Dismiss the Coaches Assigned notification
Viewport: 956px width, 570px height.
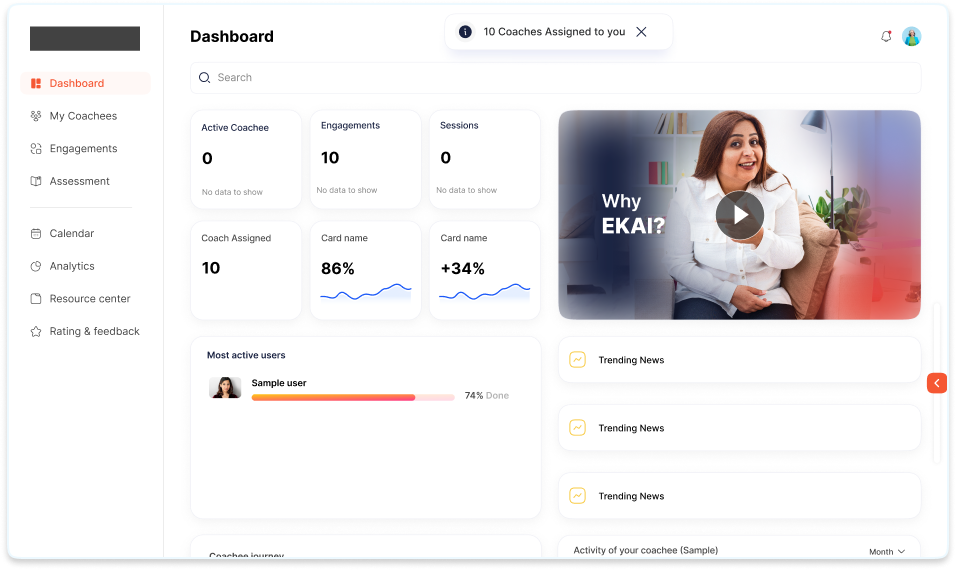point(641,32)
